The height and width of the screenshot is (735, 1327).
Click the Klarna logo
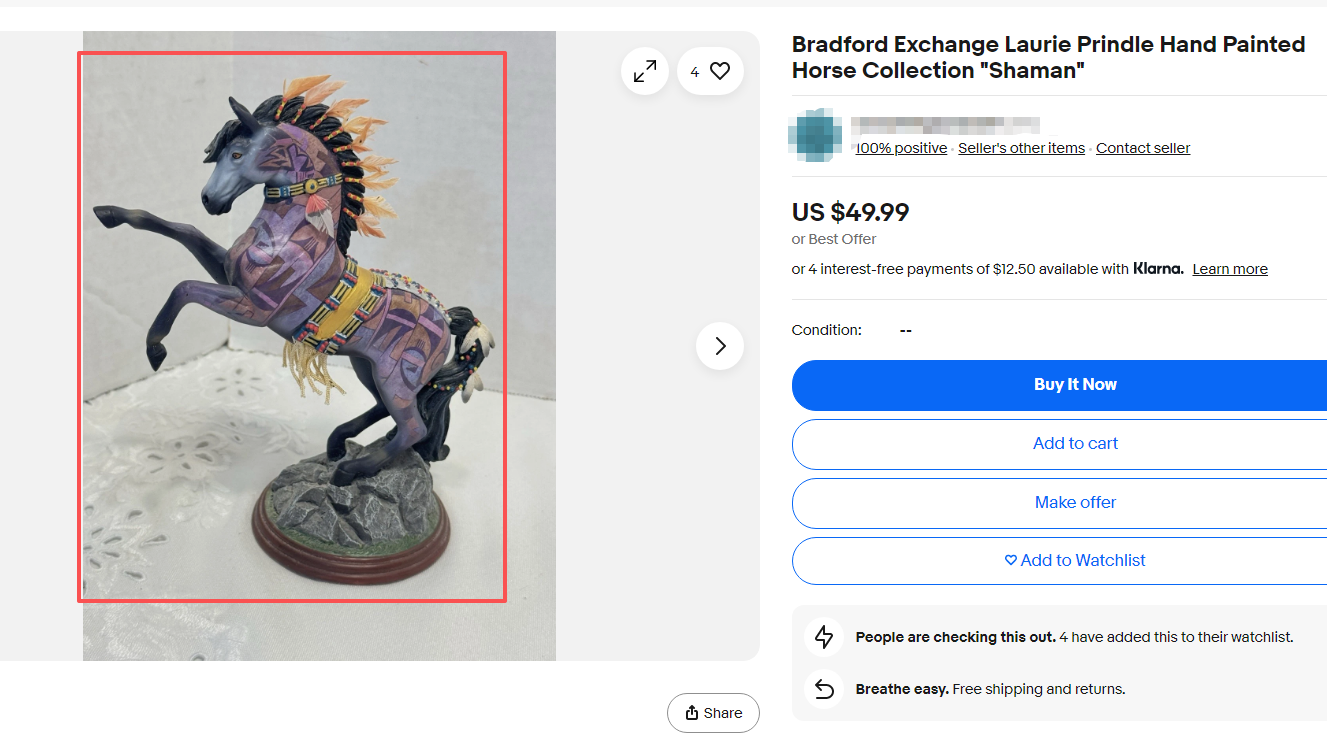click(1158, 269)
